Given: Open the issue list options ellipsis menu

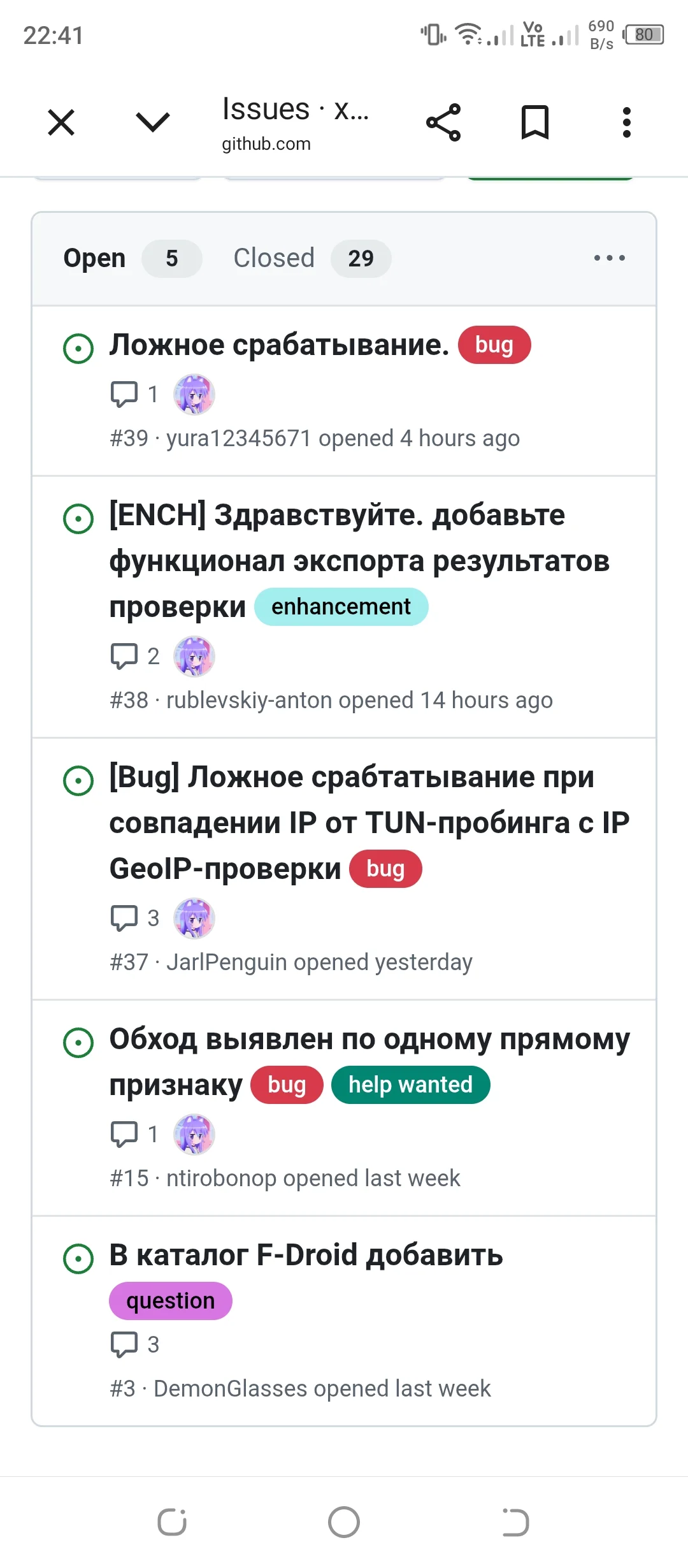Looking at the screenshot, I should click(609, 259).
